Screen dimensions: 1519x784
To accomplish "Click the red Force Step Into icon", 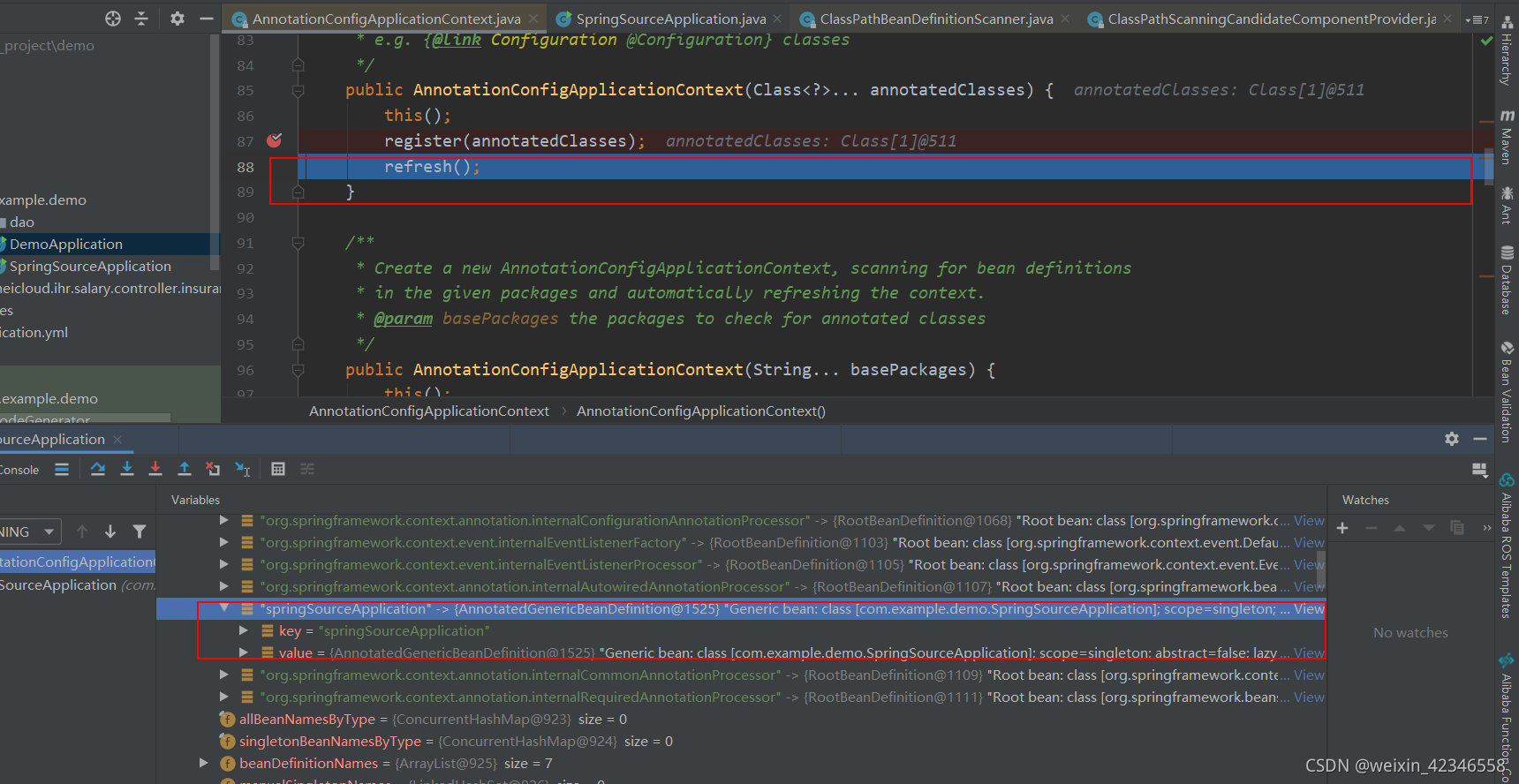I will [x=155, y=469].
